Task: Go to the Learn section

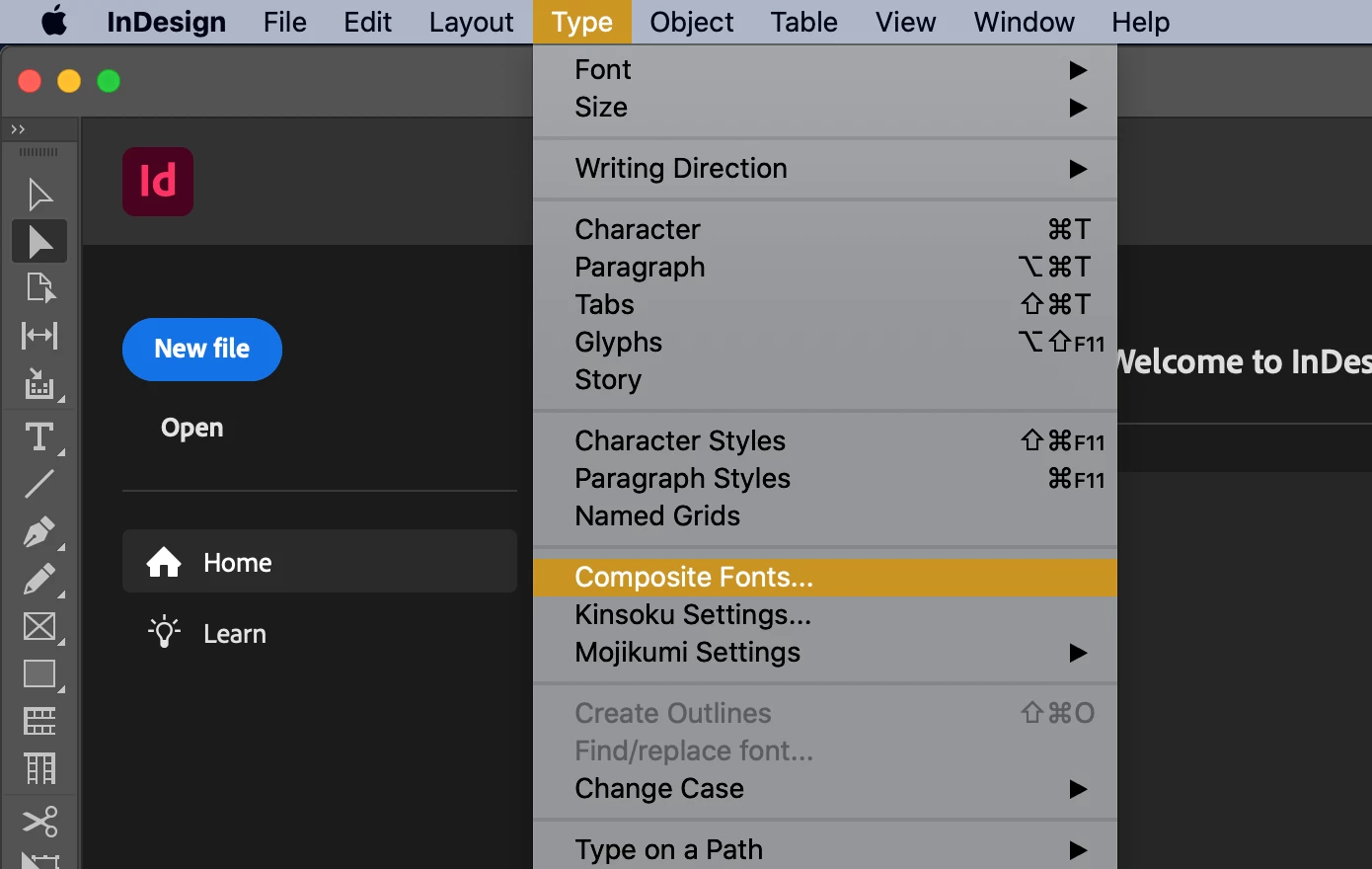Action: 235,634
